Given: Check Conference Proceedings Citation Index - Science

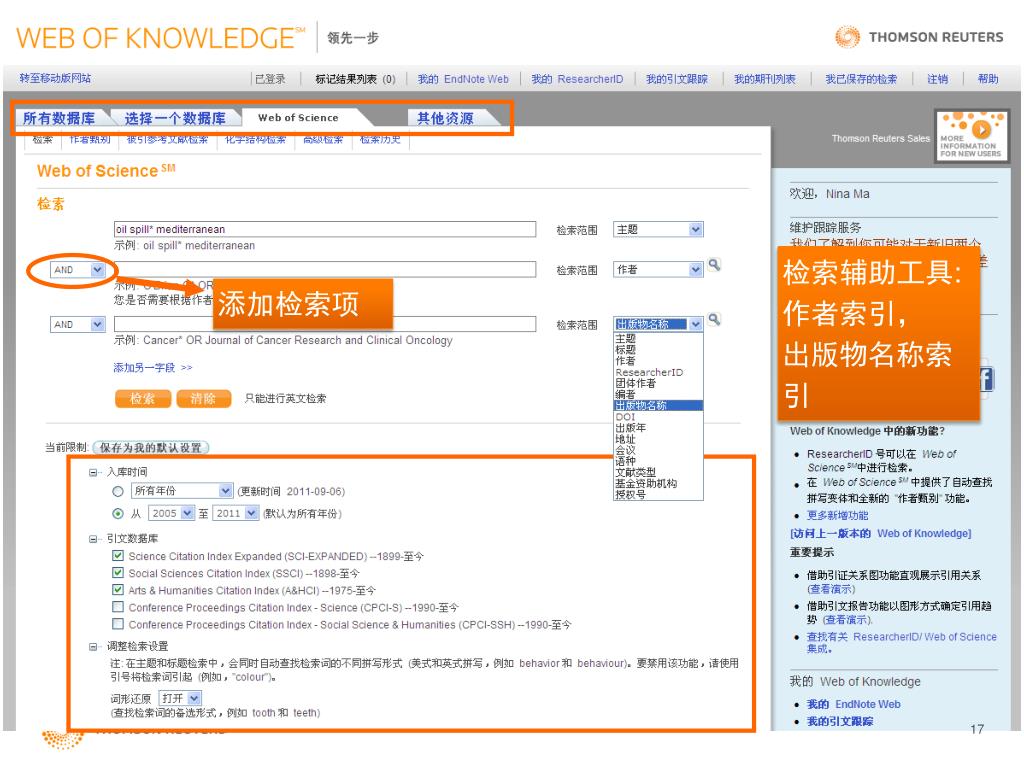Looking at the screenshot, I should coord(118,607).
